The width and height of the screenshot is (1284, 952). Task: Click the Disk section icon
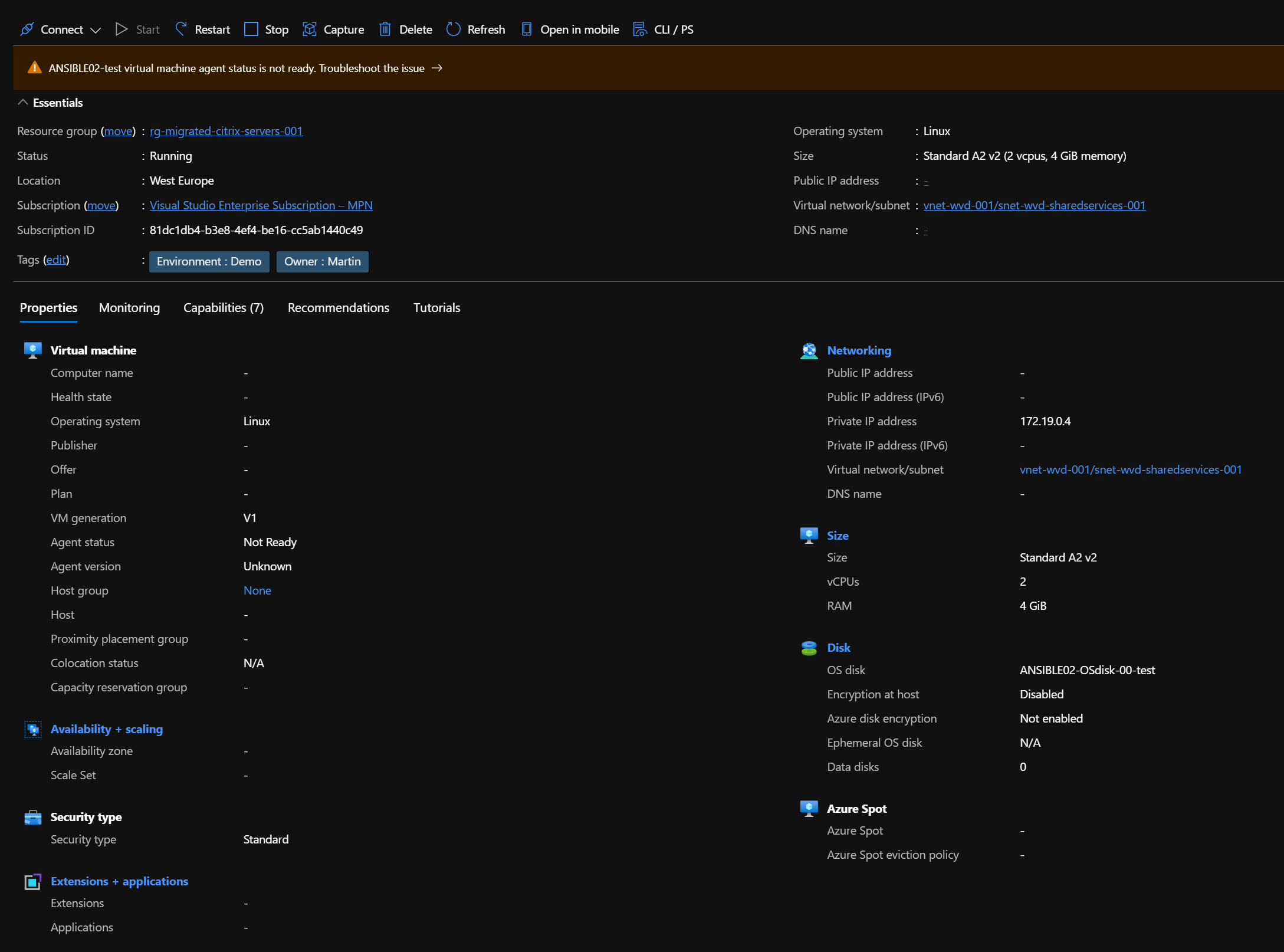(809, 648)
